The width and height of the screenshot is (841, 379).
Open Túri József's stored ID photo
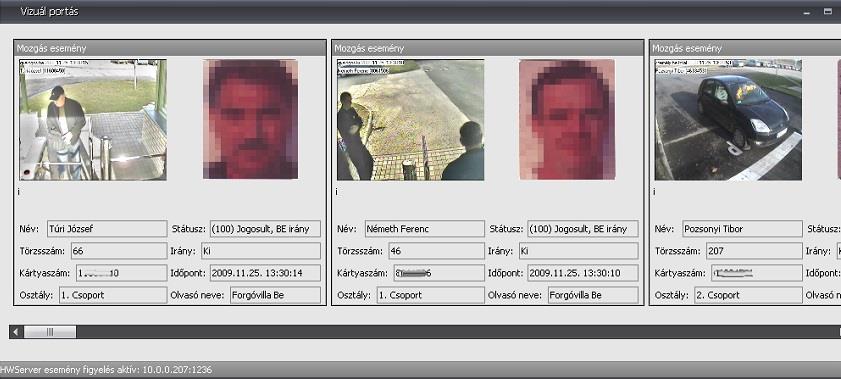[250, 119]
